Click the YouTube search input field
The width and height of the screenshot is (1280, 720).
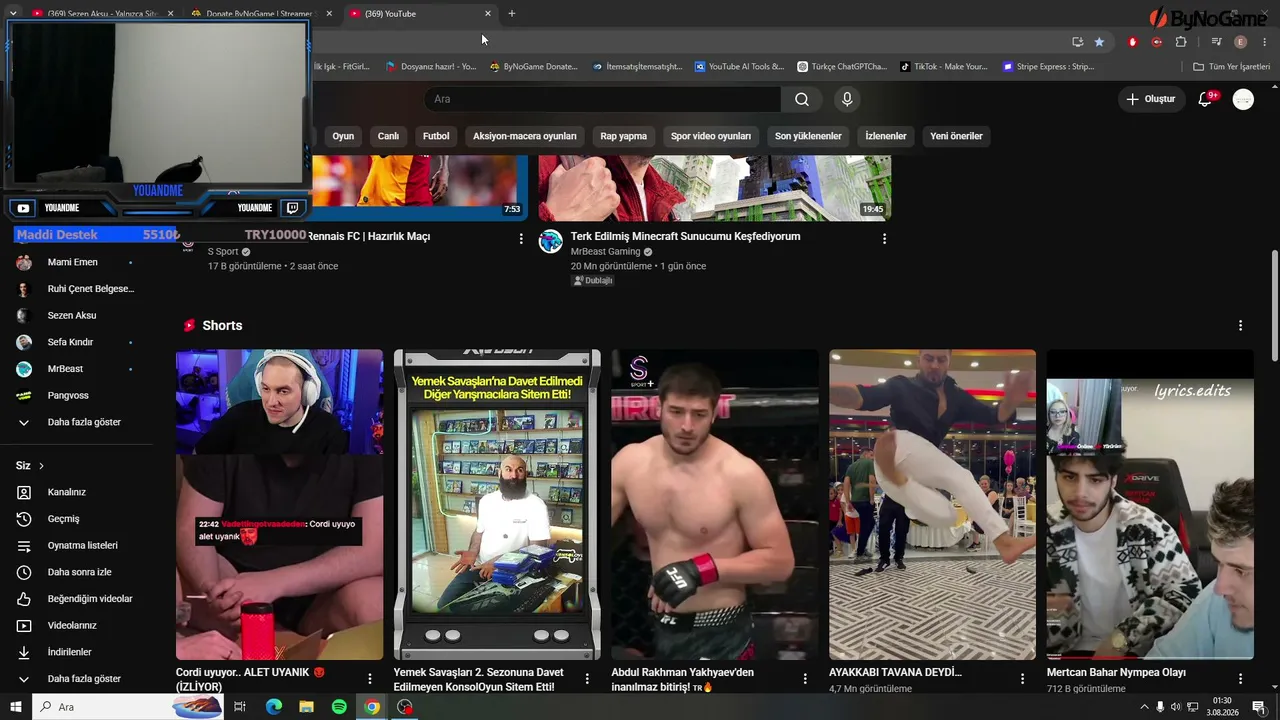pos(605,99)
